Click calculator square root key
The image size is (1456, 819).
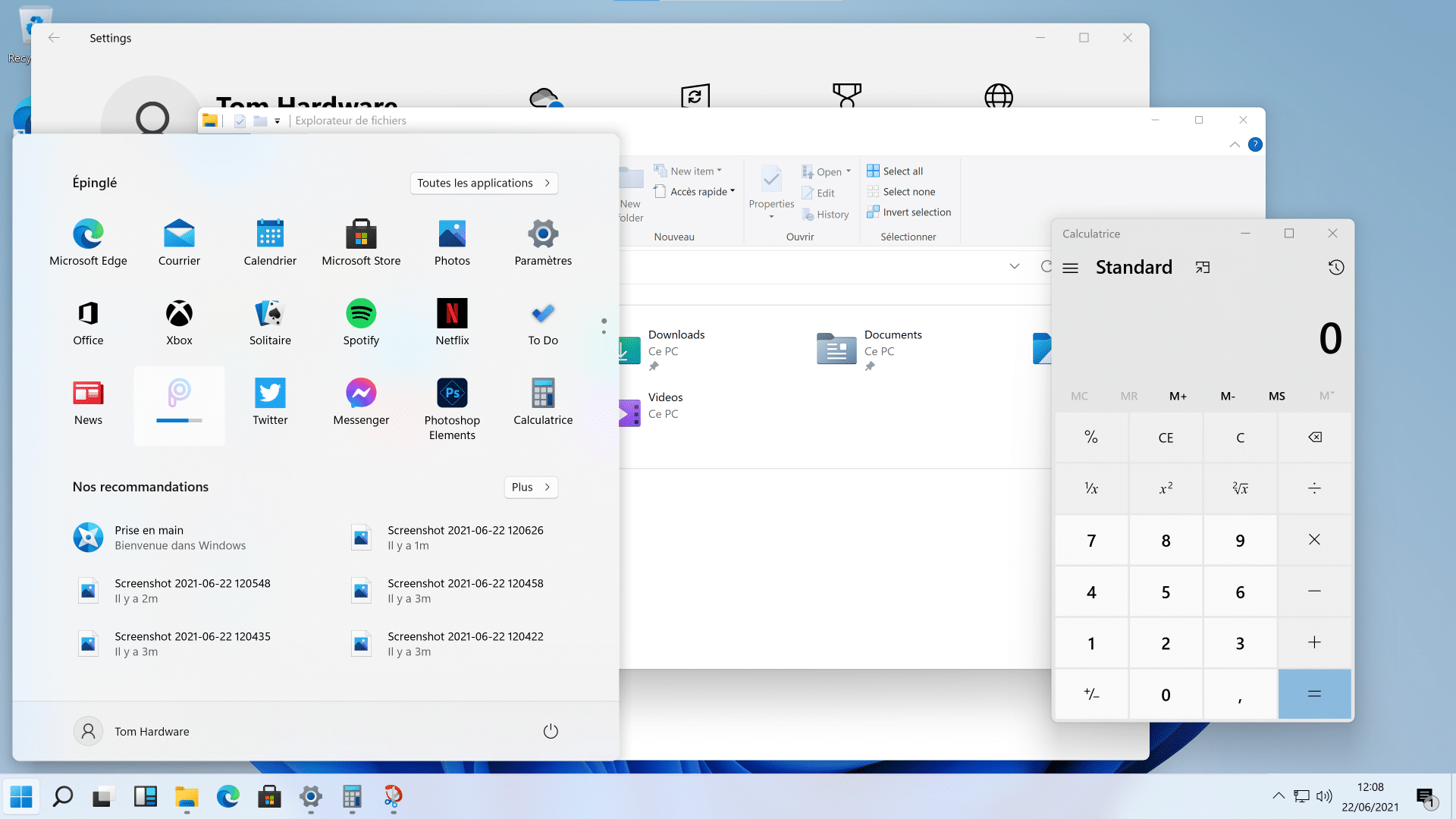[x=1240, y=488]
